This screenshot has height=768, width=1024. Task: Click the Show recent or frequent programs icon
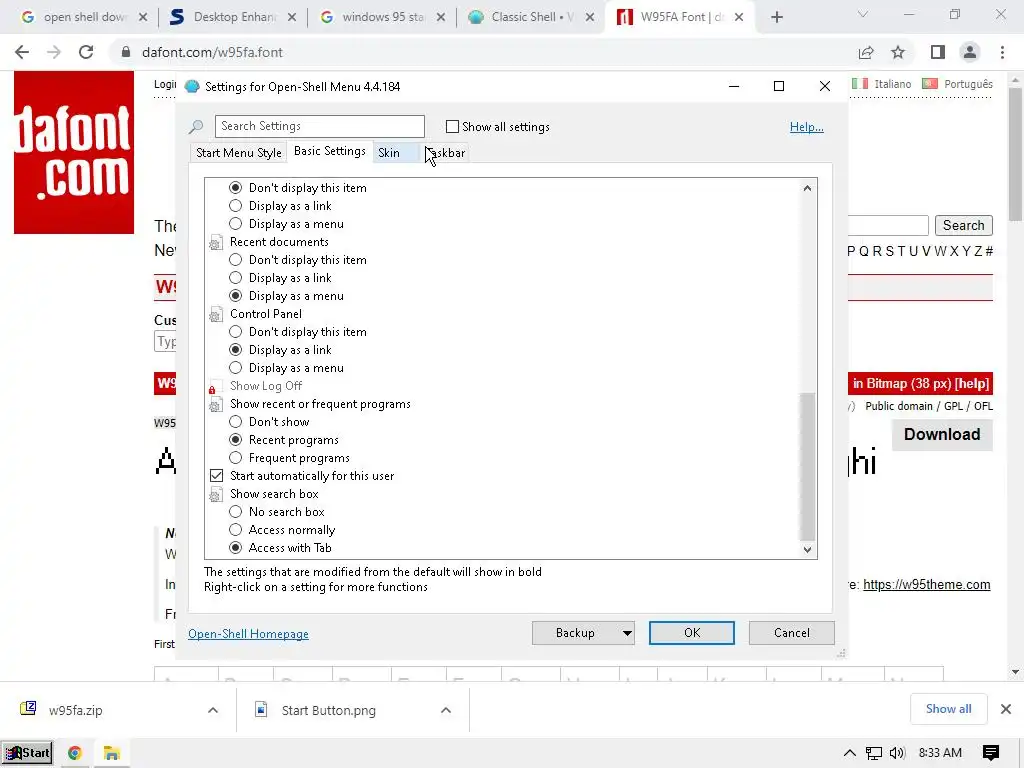(x=216, y=405)
